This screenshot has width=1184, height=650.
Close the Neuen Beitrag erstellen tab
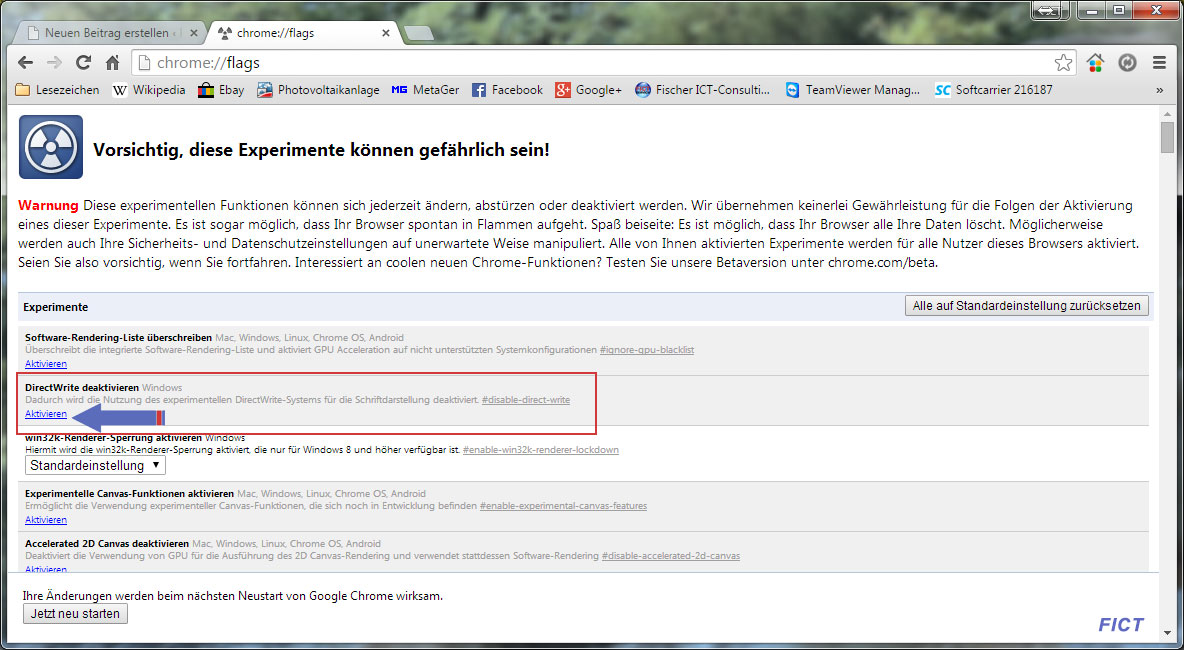click(x=193, y=33)
